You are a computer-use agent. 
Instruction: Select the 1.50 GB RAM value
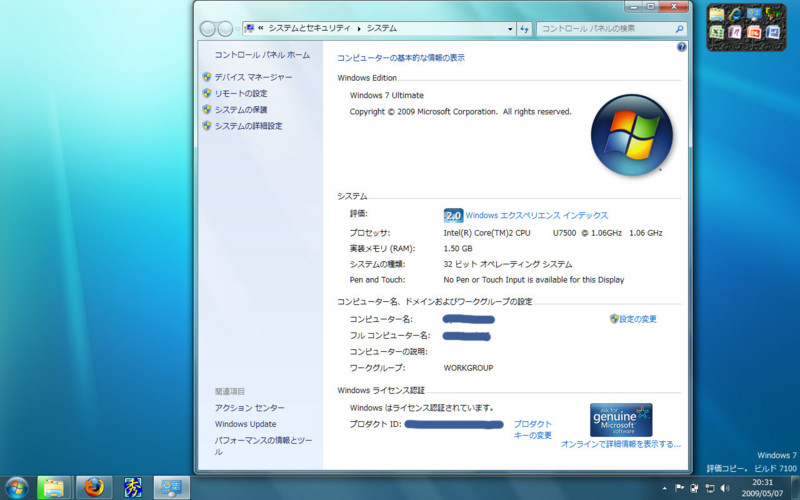[x=458, y=249]
